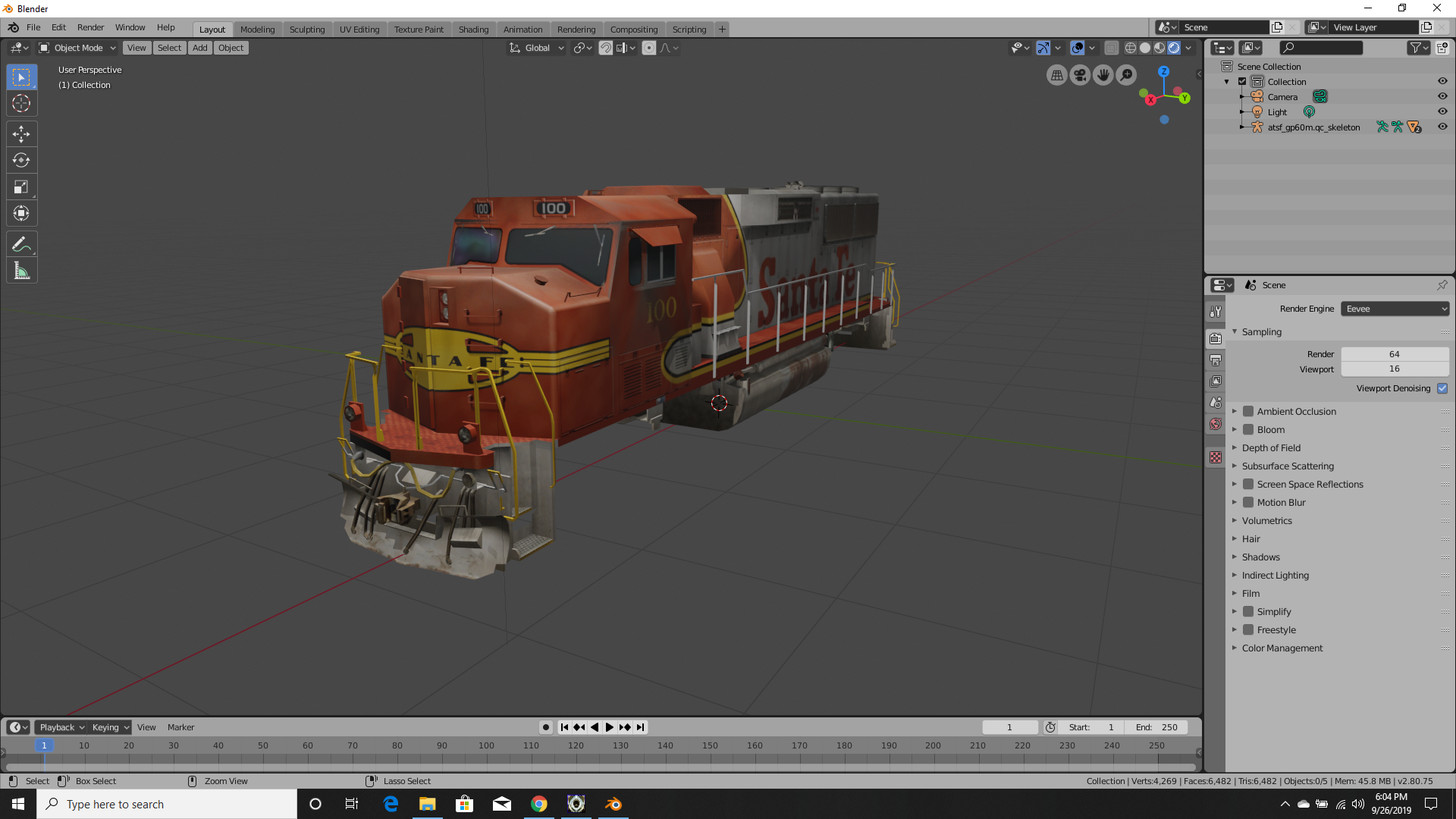Screen dimensions: 1456x819
Task: Open the Render Engine dropdown
Action: tap(1395, 309)
